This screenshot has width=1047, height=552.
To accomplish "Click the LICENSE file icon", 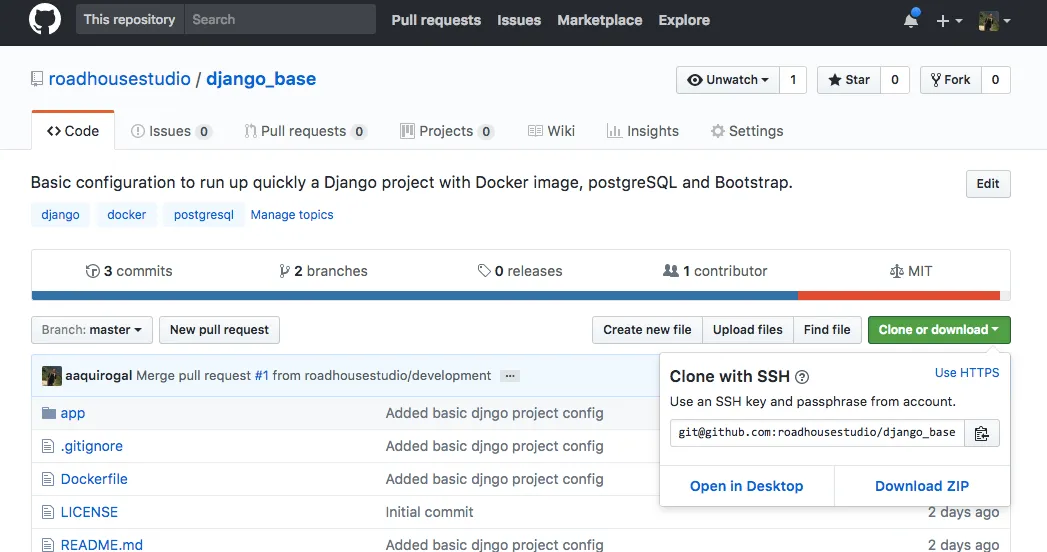I will (x=47, y=512).
